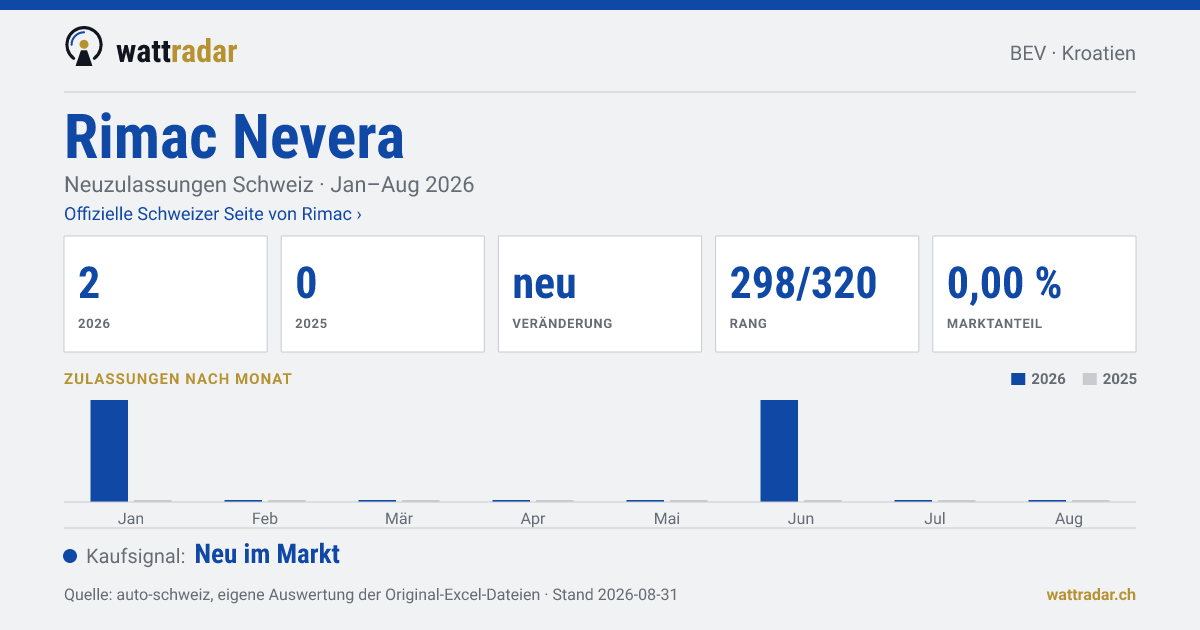The image size is (1200, 630).
Task: Click the grey 2025 legend swatch
Action: click(x=1090, y=379)
